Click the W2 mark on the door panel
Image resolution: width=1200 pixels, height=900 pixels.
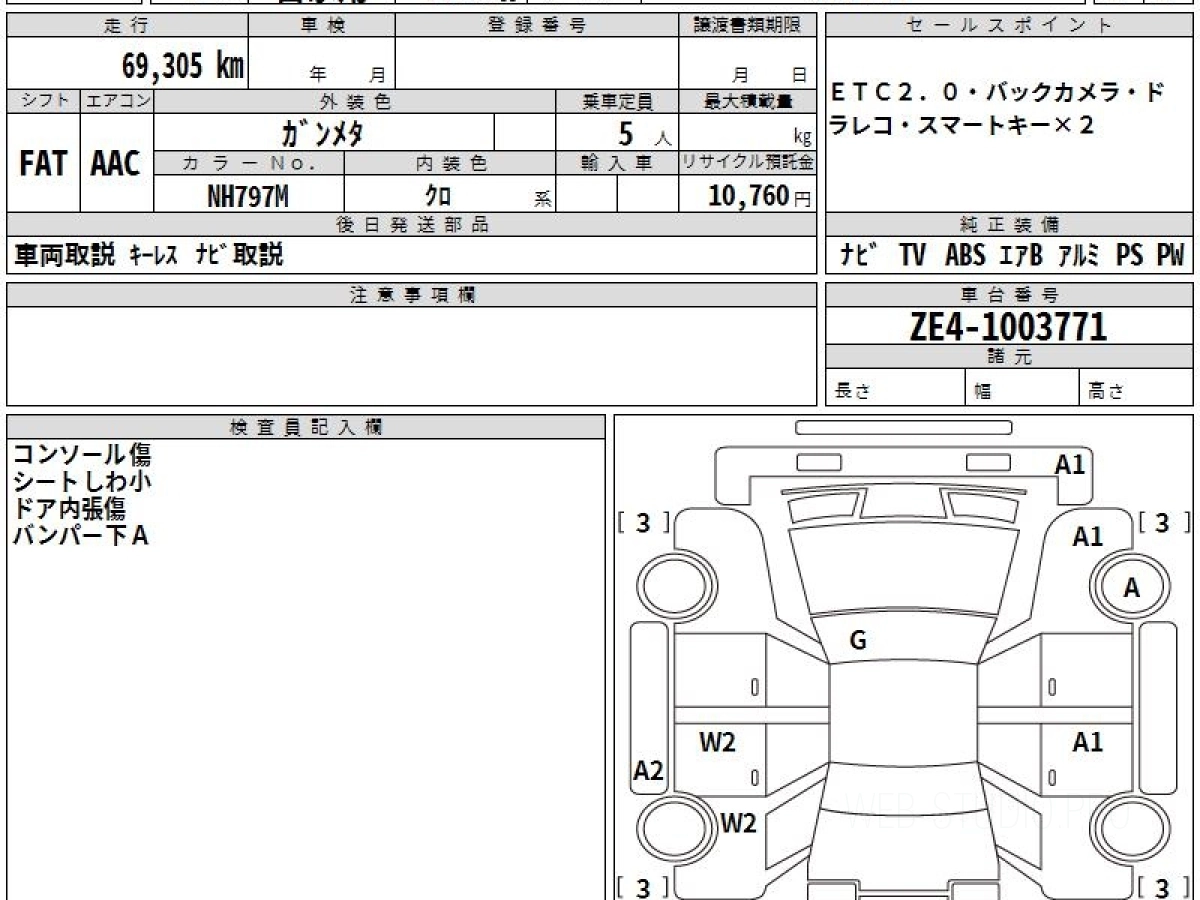point(717,742)
